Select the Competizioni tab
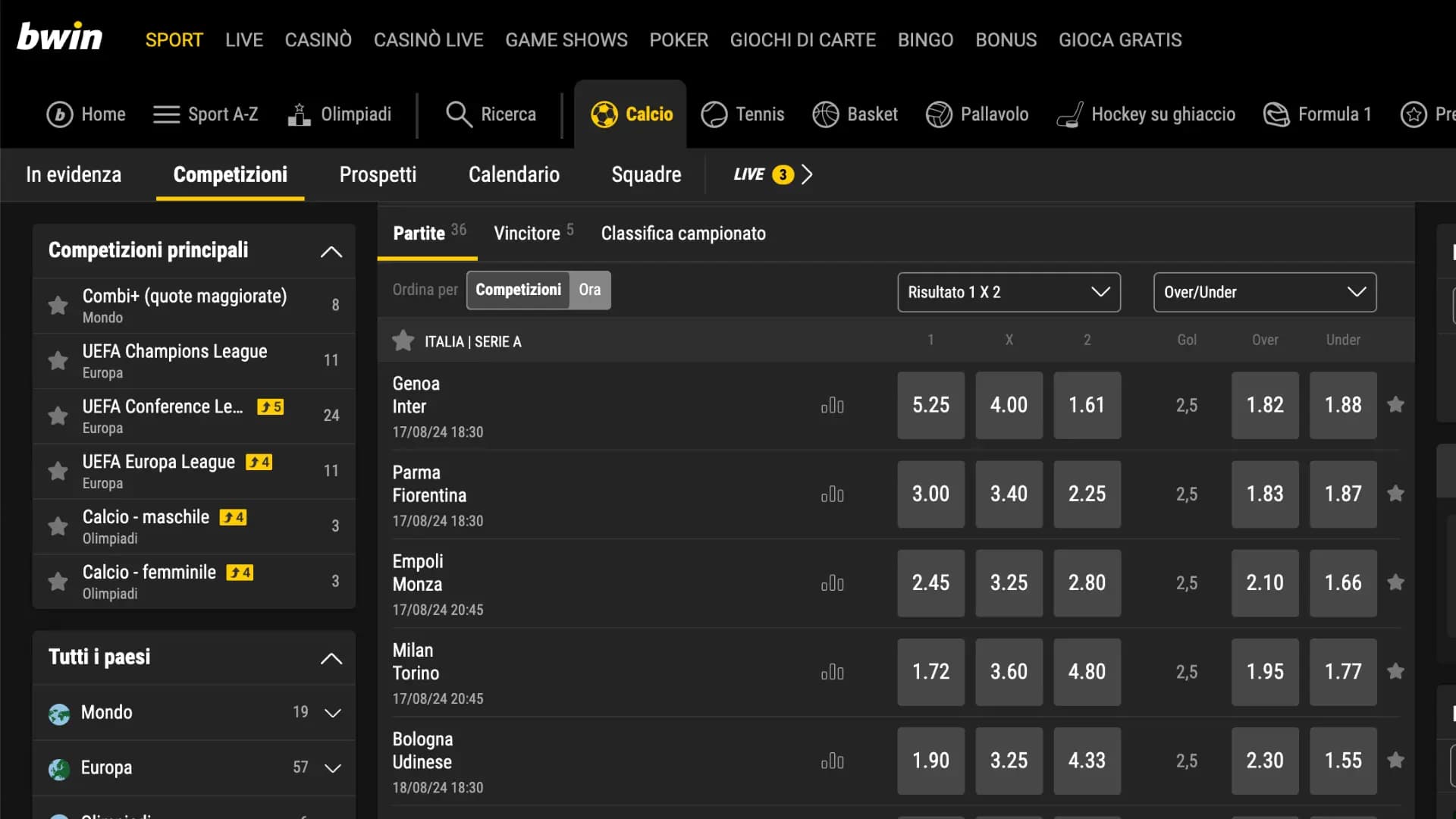1456x819 pixels. 230,174
